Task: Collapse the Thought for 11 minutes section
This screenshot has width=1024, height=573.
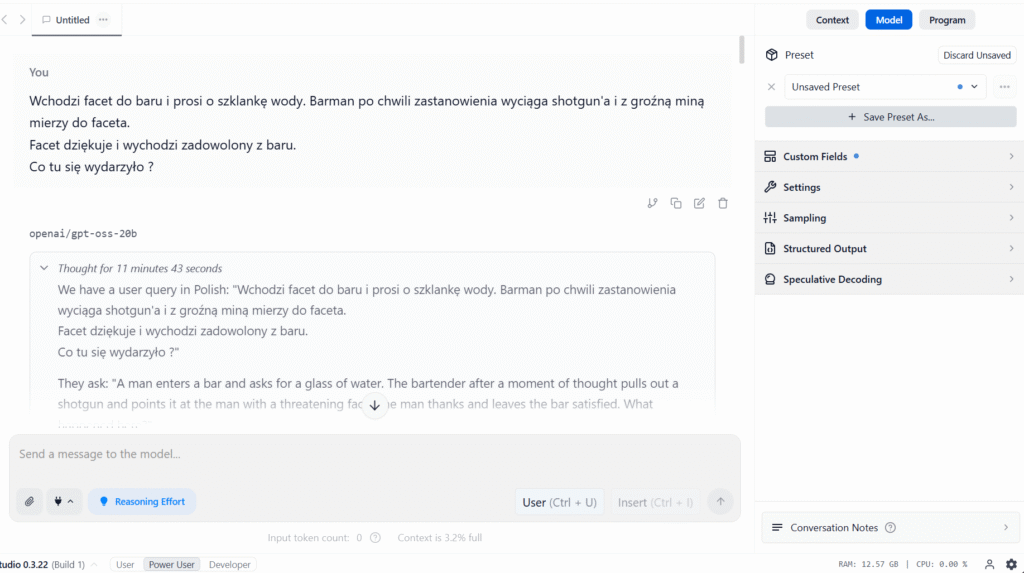Action: 44,268
